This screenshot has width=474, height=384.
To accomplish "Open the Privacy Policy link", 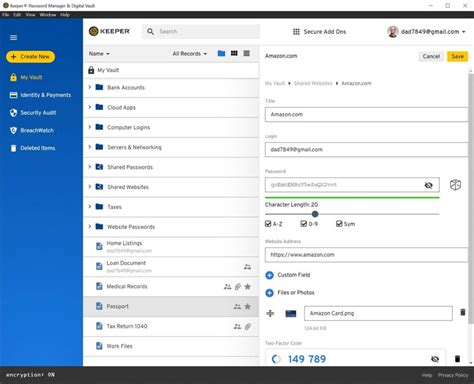I will [453, 375].
